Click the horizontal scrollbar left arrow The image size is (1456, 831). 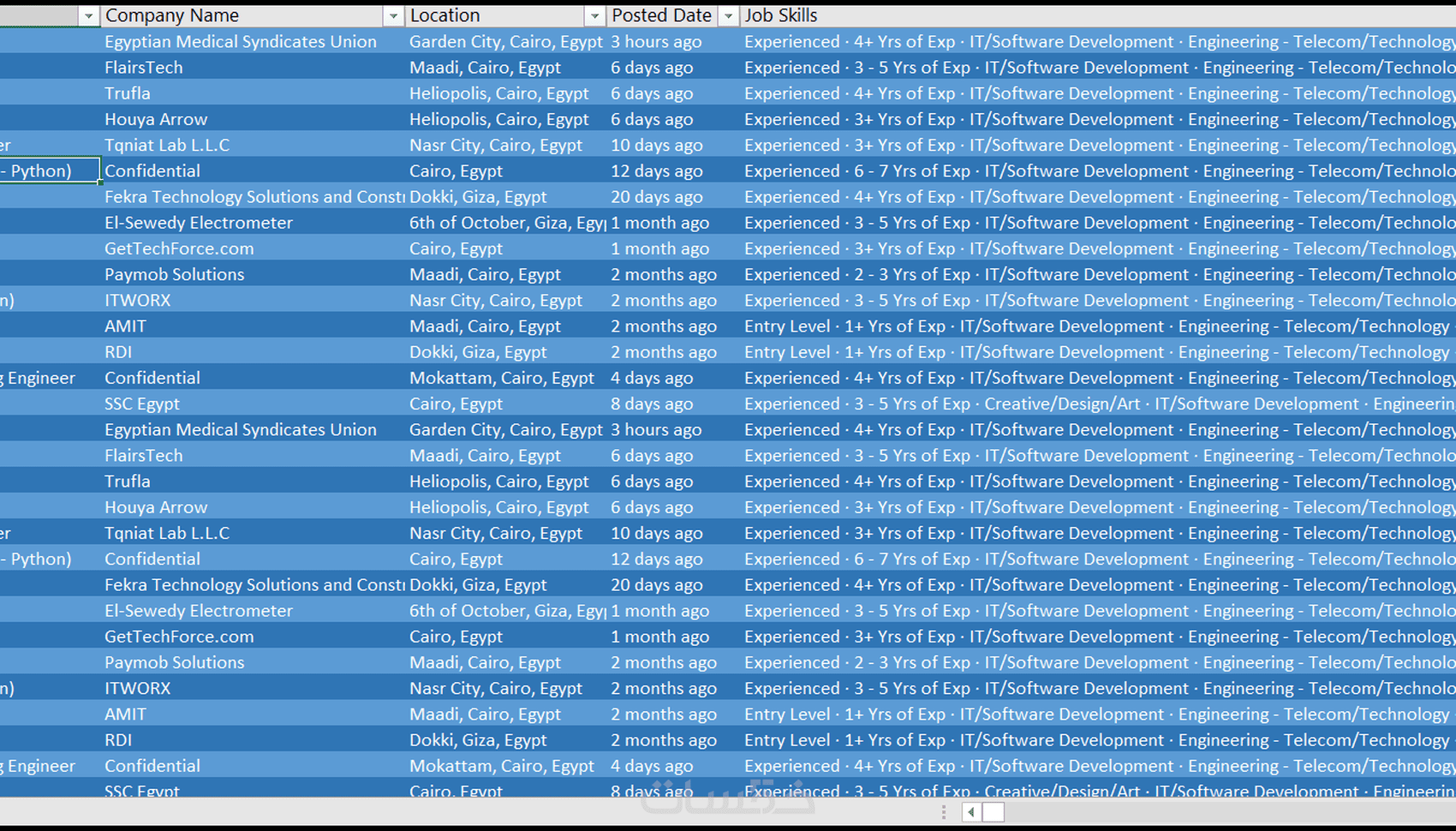click(x=971, y=812)
